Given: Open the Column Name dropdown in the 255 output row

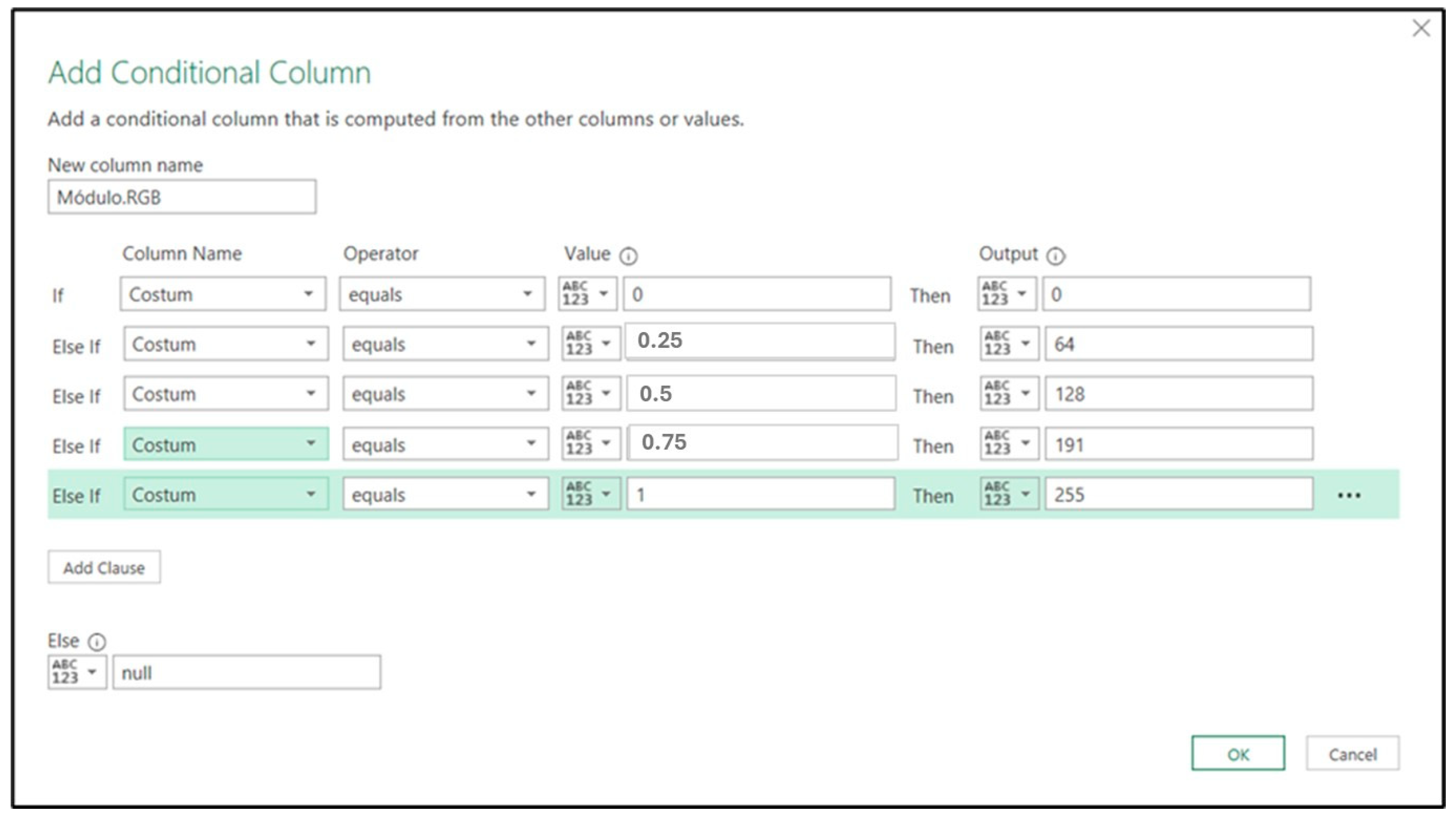Looking at the screenshot, I should click(x=226, y=494).
